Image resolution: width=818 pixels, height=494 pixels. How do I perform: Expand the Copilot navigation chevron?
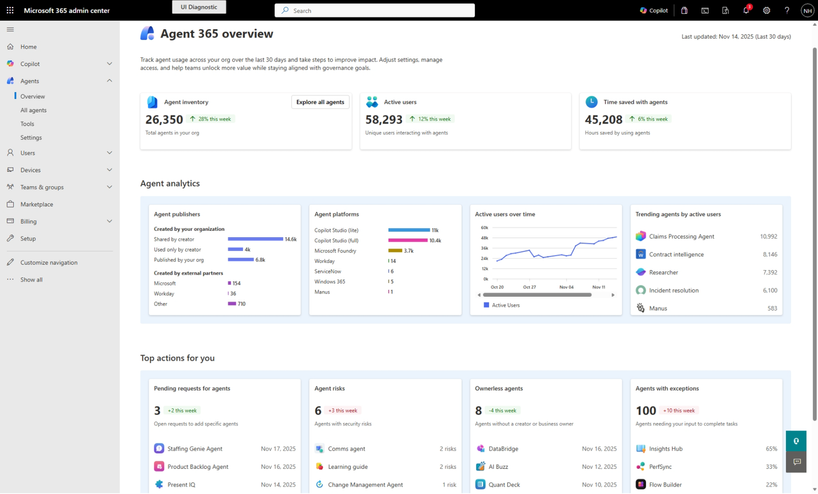[x=110, y=64]
